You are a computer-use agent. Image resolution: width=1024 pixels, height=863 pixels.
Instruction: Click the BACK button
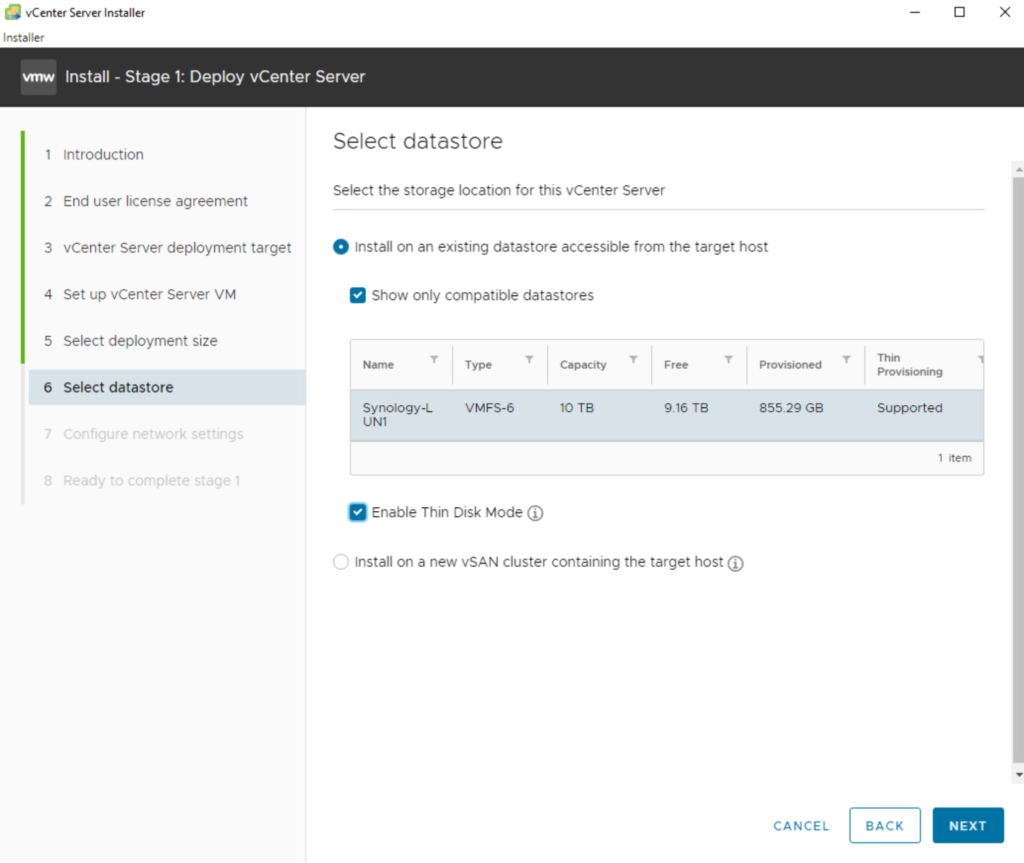click(884, 826)
